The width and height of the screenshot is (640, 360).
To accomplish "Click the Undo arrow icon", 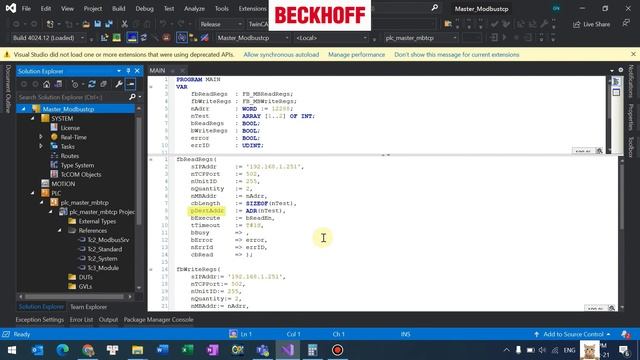I will coord(163,24).
